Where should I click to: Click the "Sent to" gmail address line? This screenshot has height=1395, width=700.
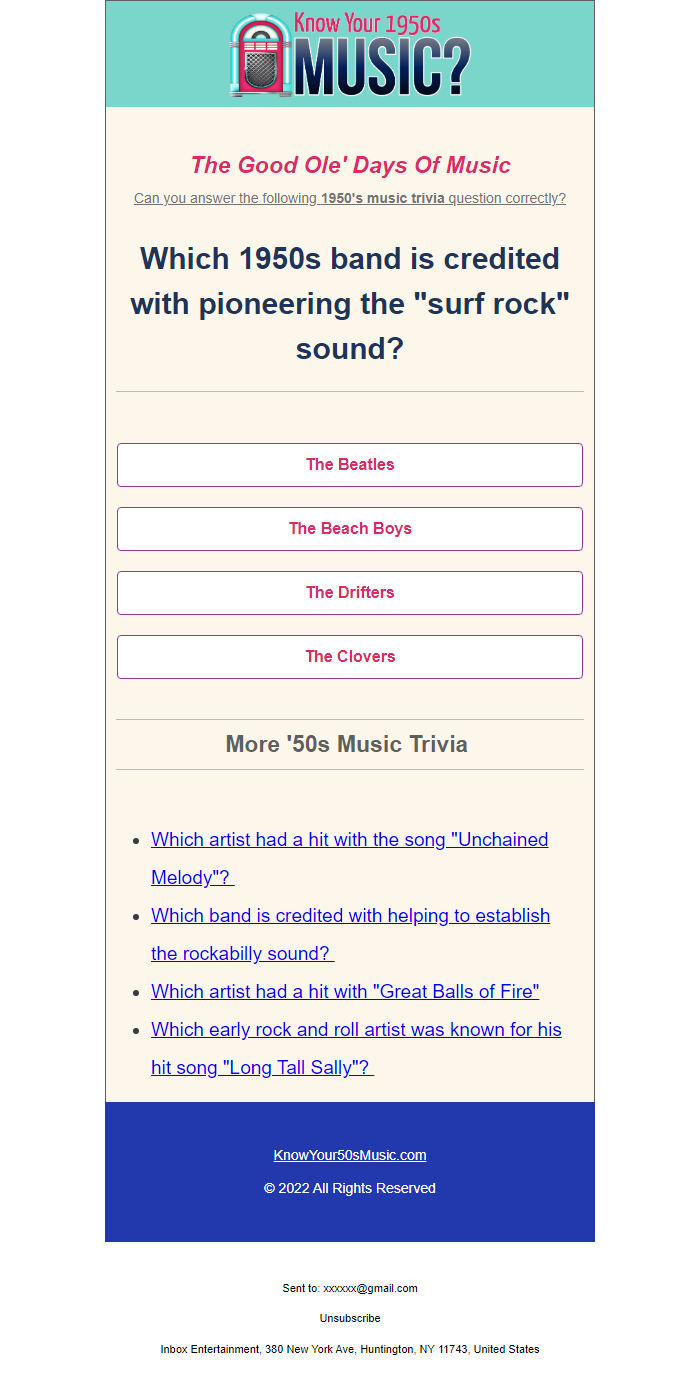(x=350, y=1288)
